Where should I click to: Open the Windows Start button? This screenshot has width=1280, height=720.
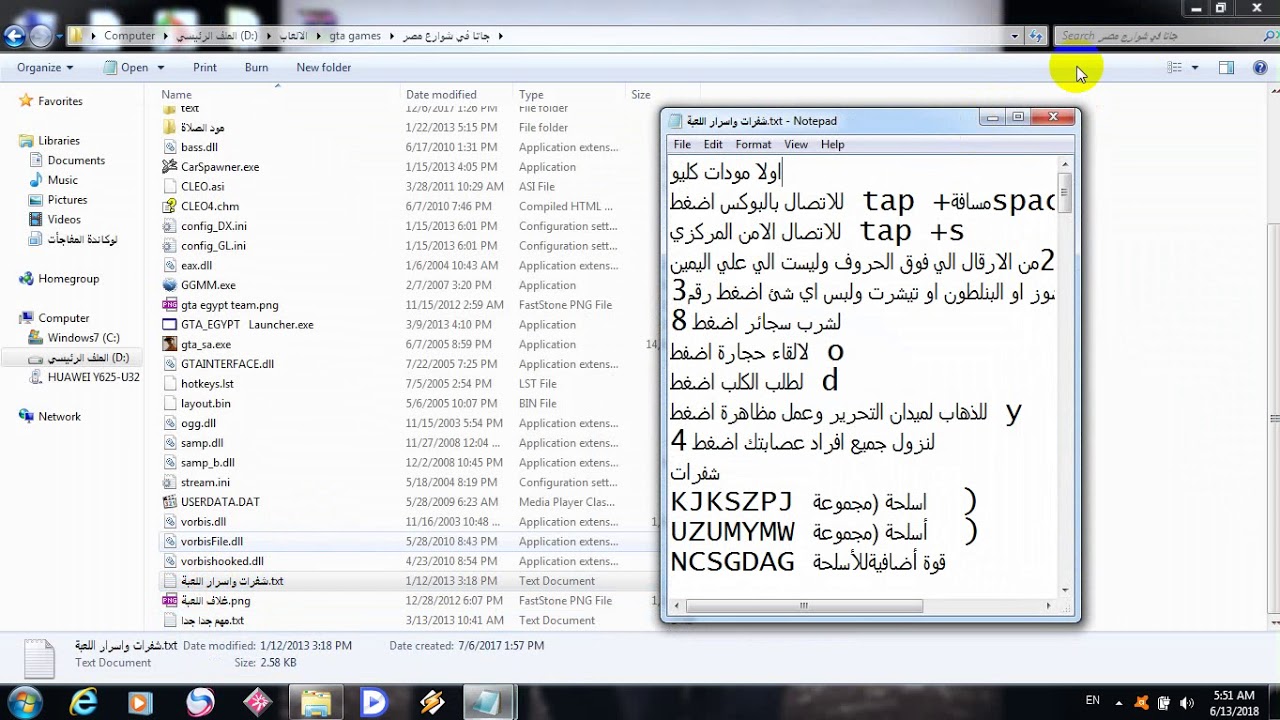pos(24,702)
